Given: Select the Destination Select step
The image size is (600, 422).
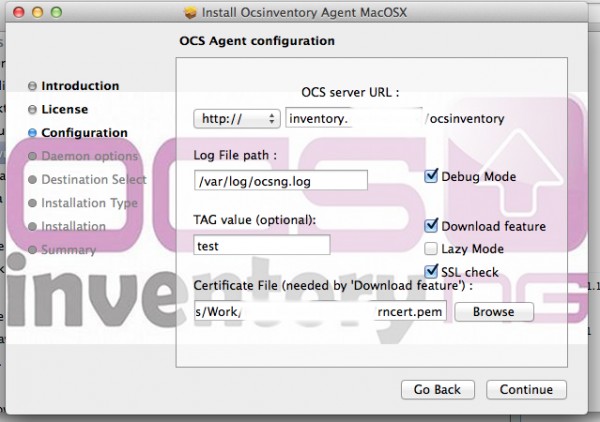Looking at the screenshot, I should point(94,179).
